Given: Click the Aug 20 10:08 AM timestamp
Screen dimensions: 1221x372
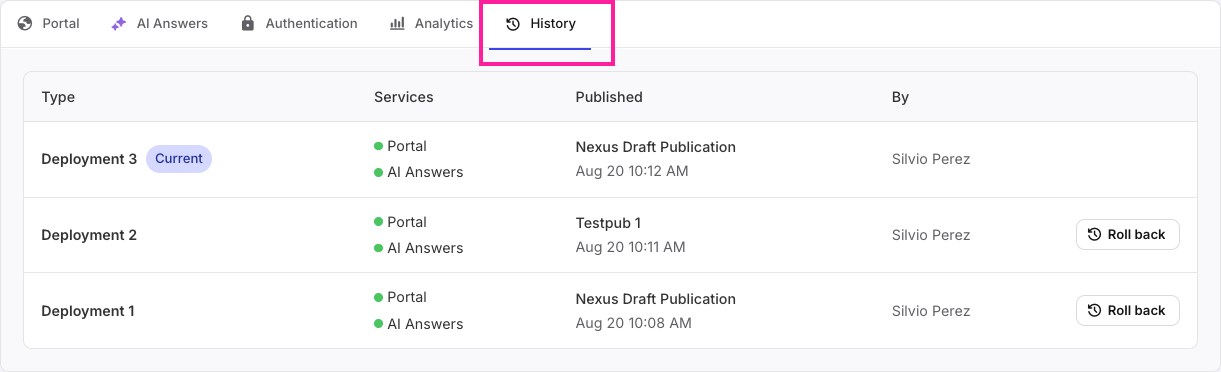Looking at the screenshot, I should pyautogui.click(x=633, y=323).
